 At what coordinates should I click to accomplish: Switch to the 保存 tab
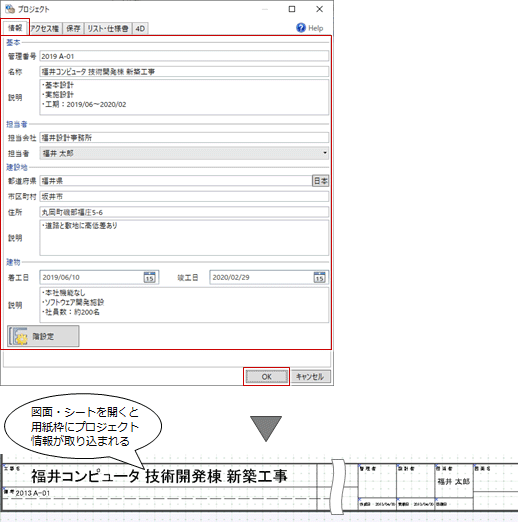click(x=73, y=29)
